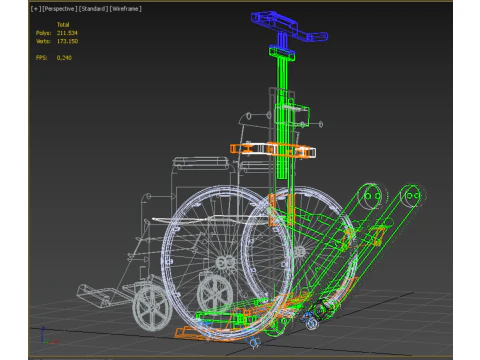This screenshot has height=360, width=480.
Task: Click the 'FPS:' statistics label
Action: click(42, 58)
